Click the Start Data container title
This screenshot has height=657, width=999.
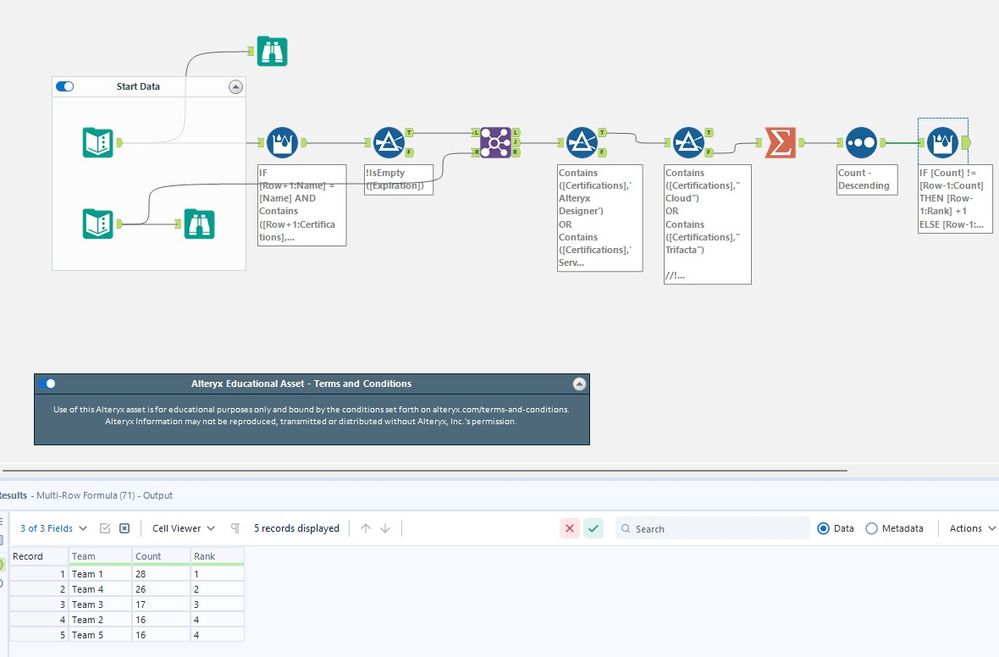click(x=138, y=87)
